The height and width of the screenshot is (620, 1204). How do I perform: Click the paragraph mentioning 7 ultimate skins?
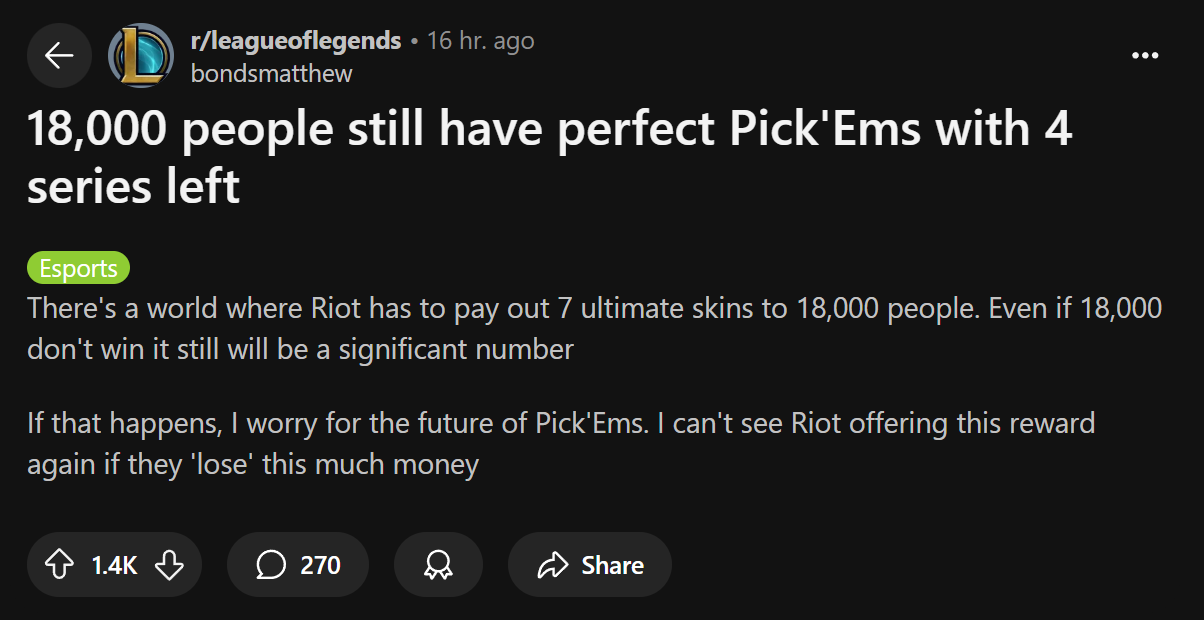(x=595, y=328)
